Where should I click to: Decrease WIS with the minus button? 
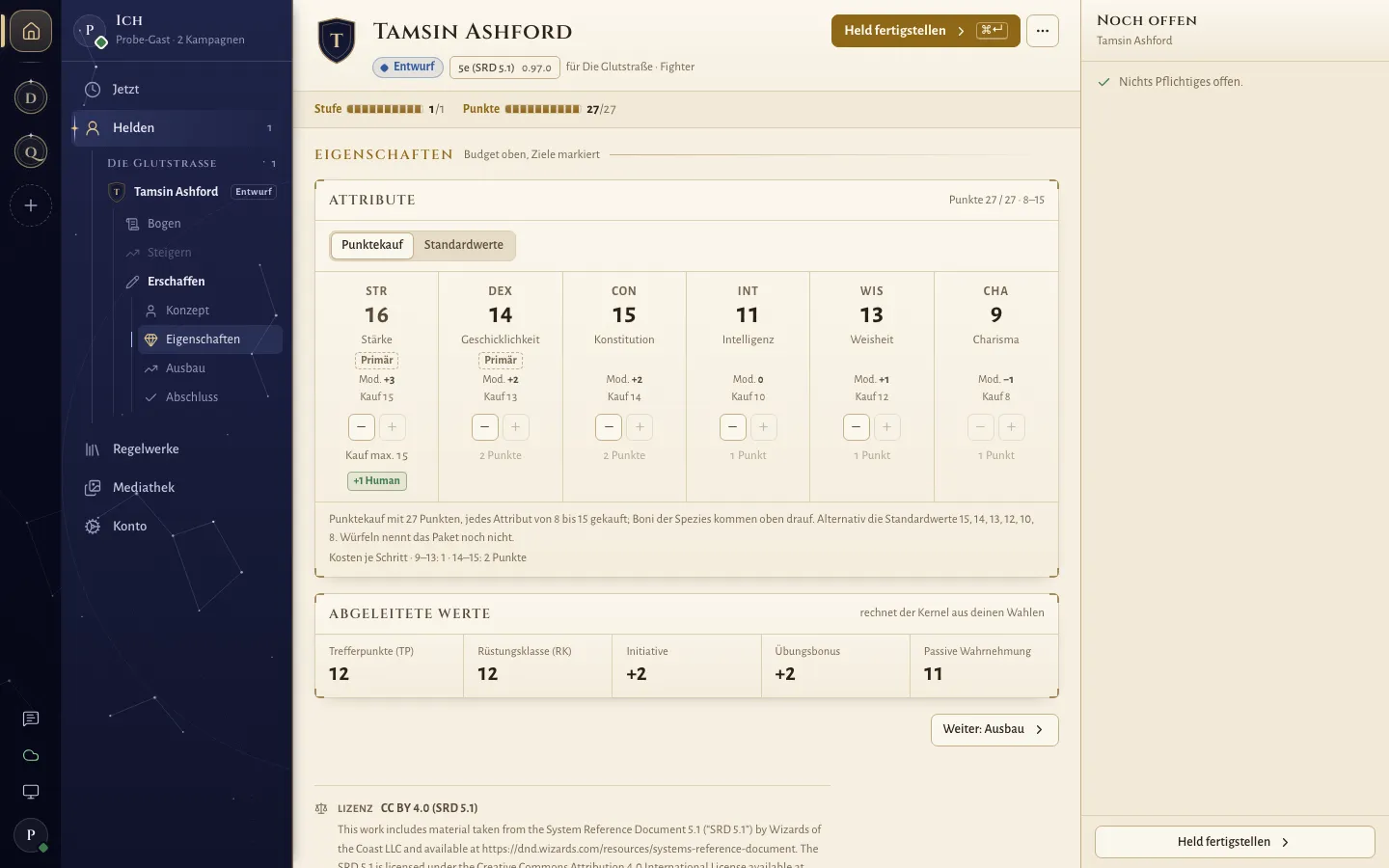pos(857,427)
